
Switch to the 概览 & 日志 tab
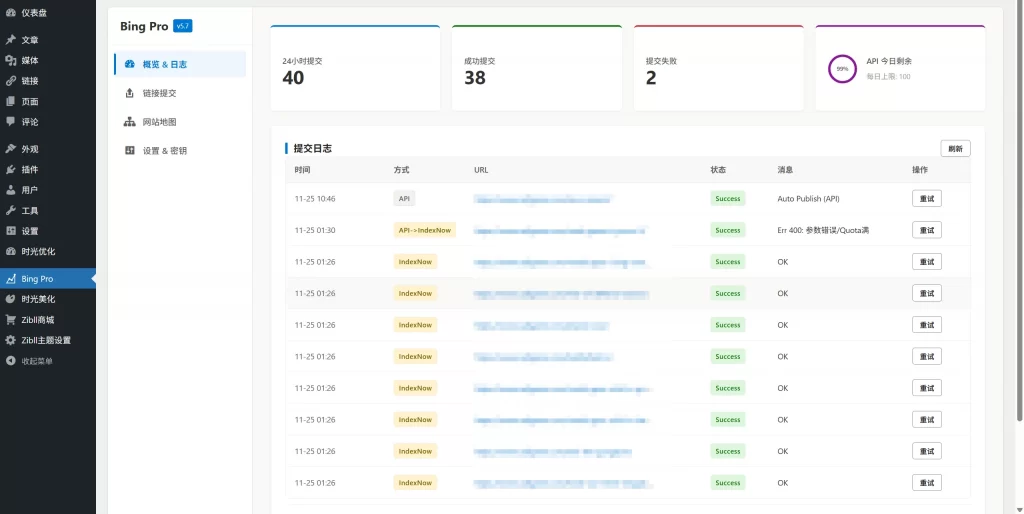coord(164,64)
